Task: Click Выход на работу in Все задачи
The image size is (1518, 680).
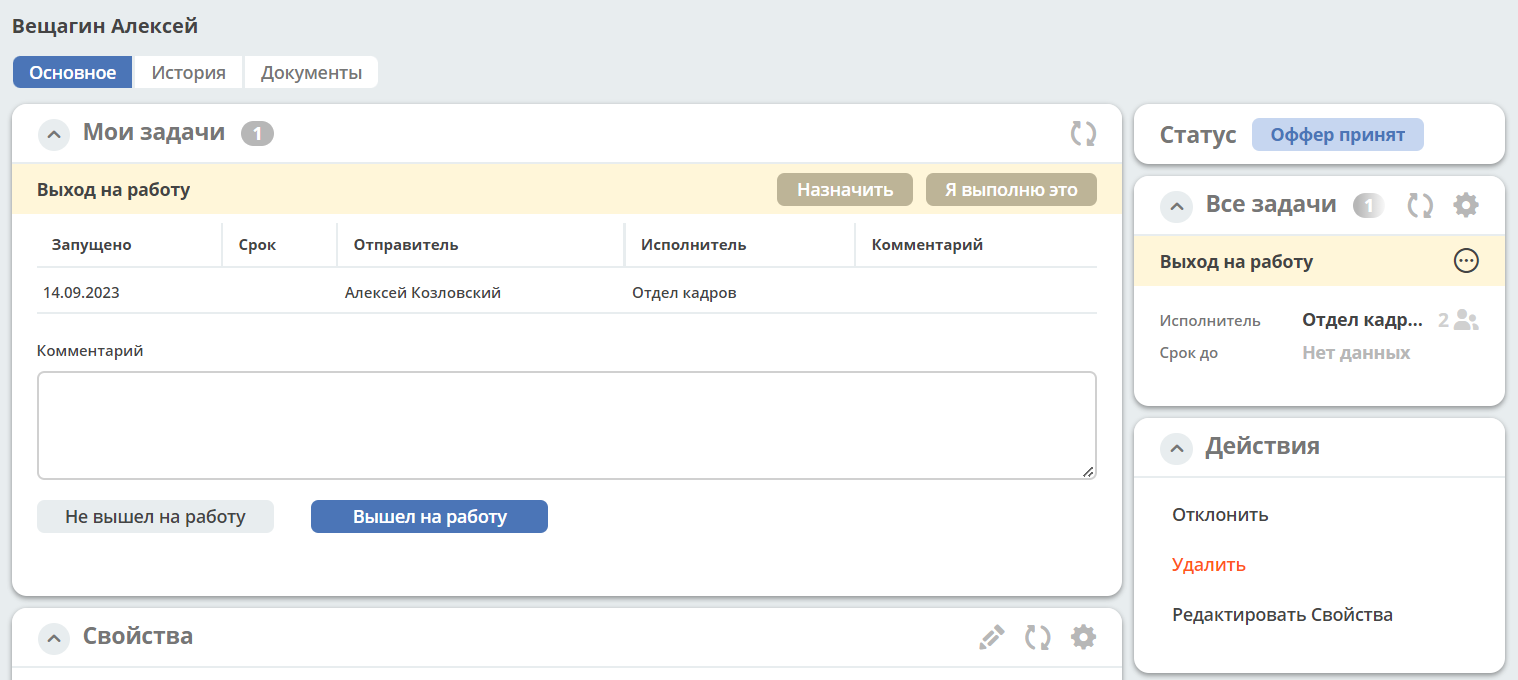Action: 1236,262
